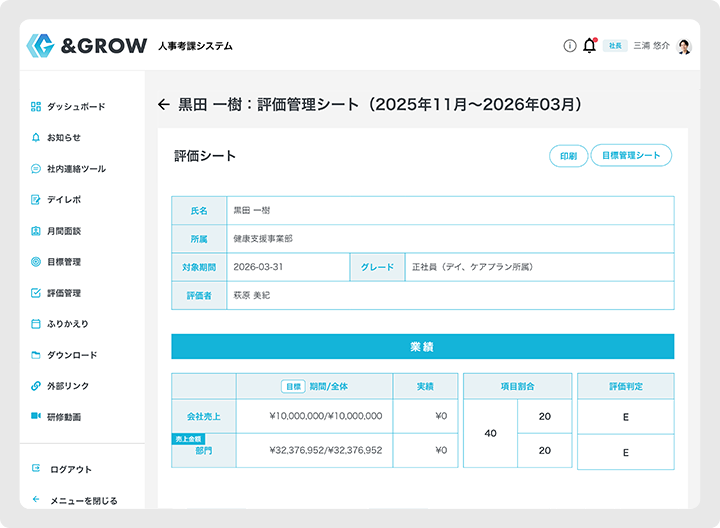Click the 売上金額 tag
The image size is (720, 528).
coord(188,439)
